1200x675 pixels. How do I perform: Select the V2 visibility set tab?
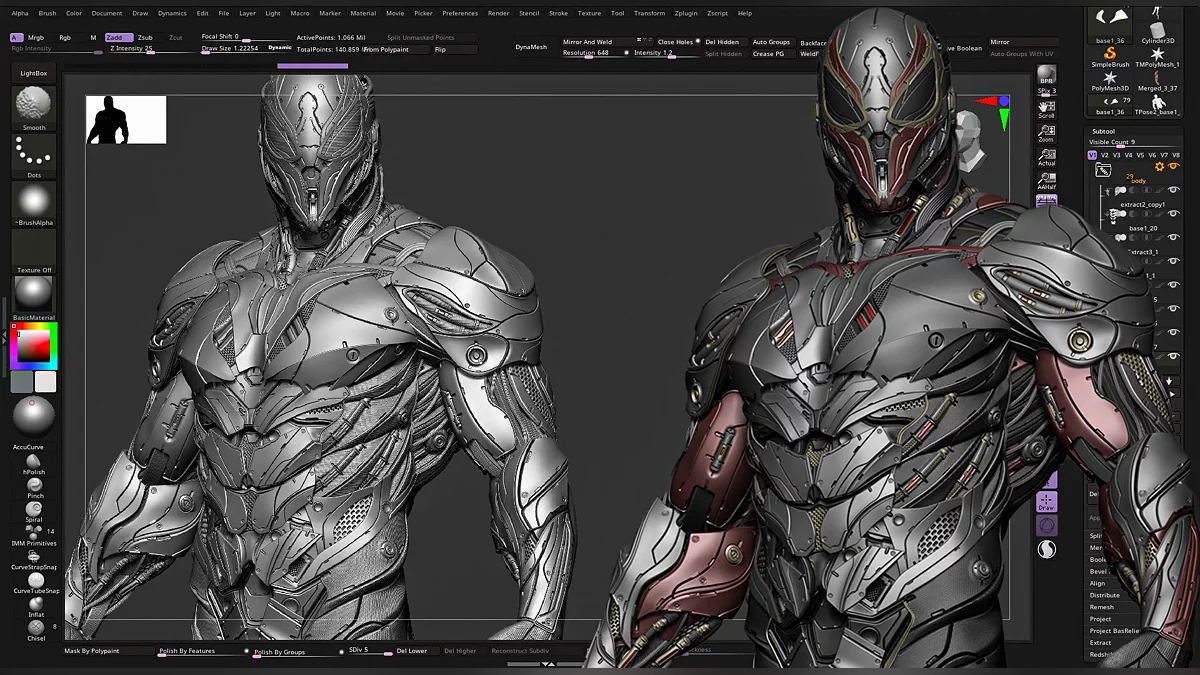(1105, 155)
